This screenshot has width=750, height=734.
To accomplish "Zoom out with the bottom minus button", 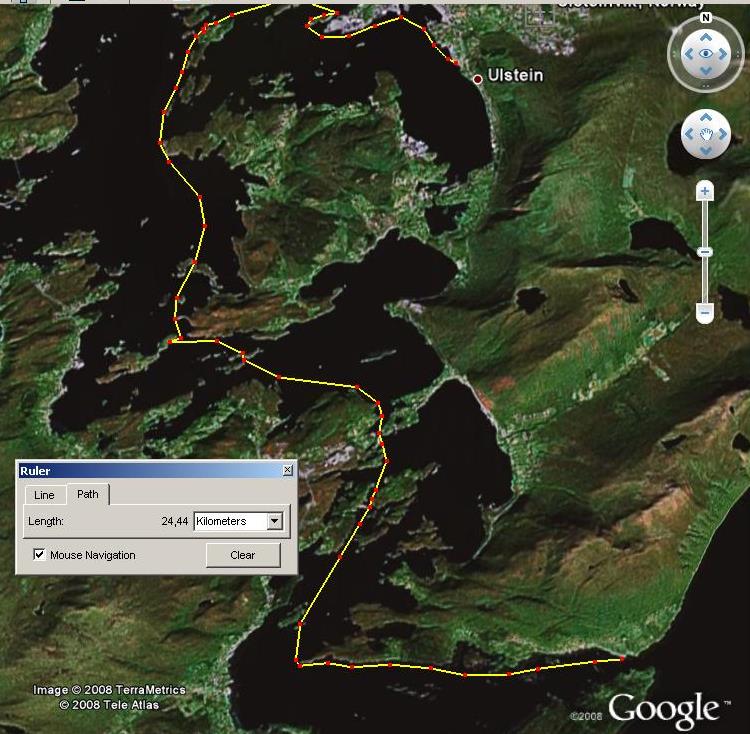I will coord(705,313).
